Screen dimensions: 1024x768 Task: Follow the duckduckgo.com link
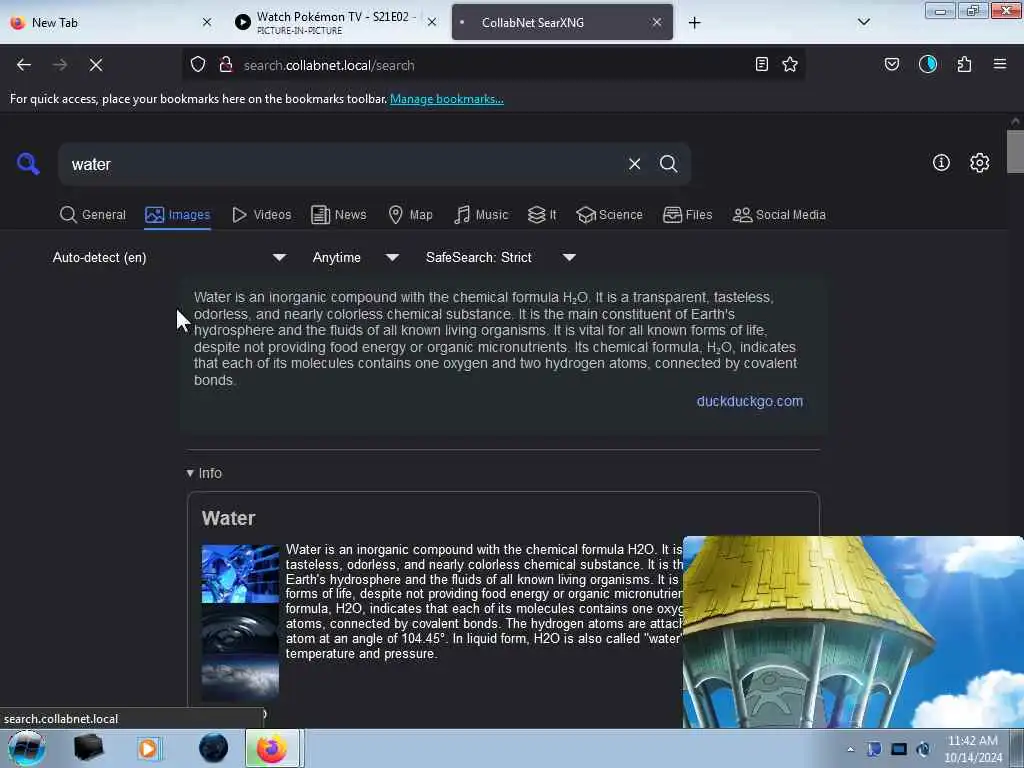tap(750, 401)
